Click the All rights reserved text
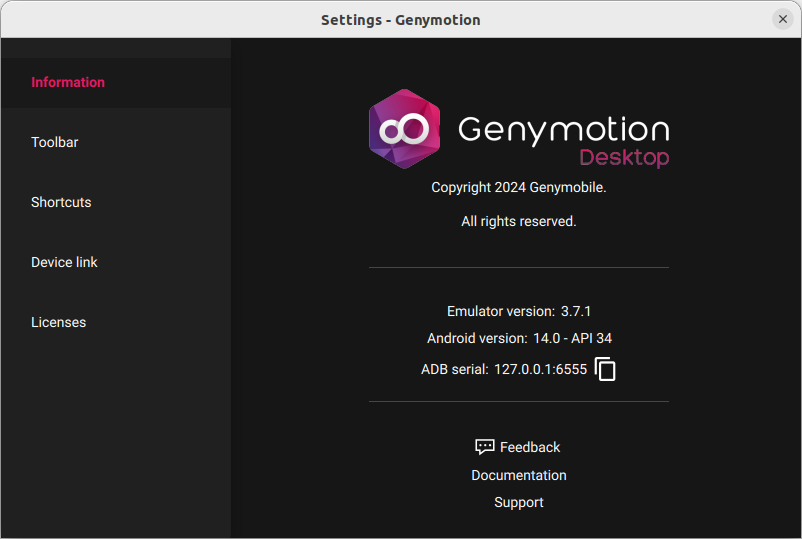This screenshot has width=802, height=539. pyautogui.click(x=519, y=221)
